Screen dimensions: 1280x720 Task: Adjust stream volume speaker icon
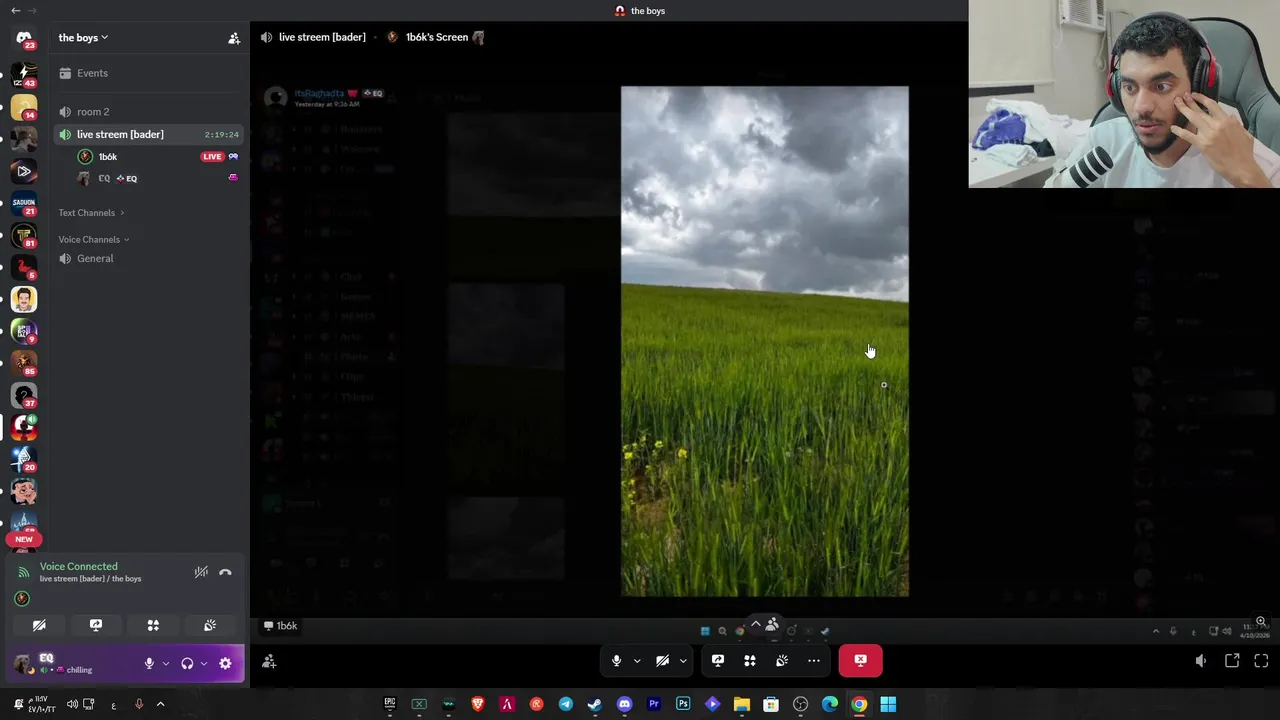[x=1201, y=661]
